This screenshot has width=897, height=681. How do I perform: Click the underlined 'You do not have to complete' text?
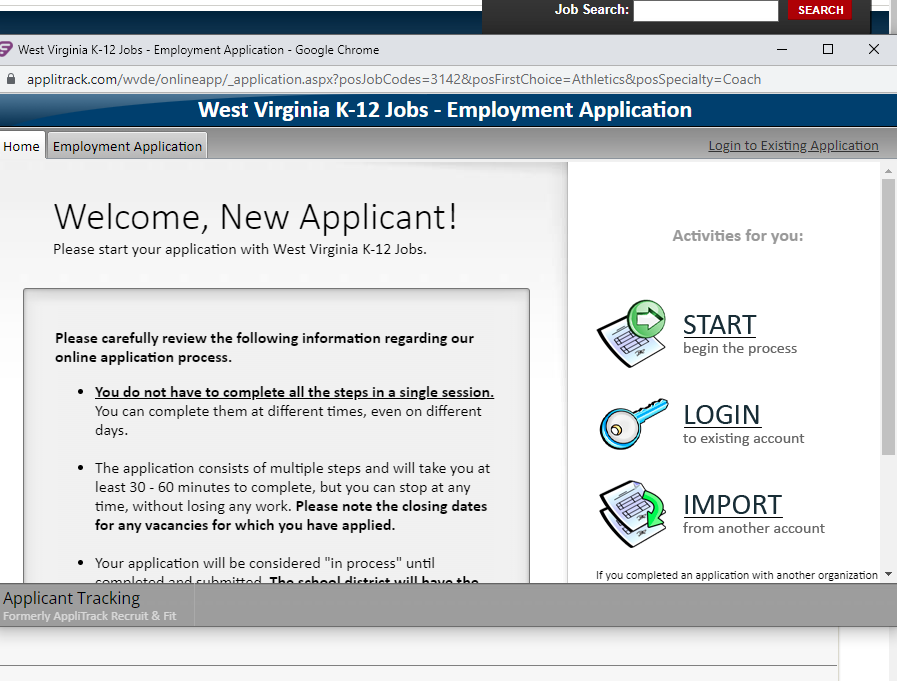coord(294,392)
